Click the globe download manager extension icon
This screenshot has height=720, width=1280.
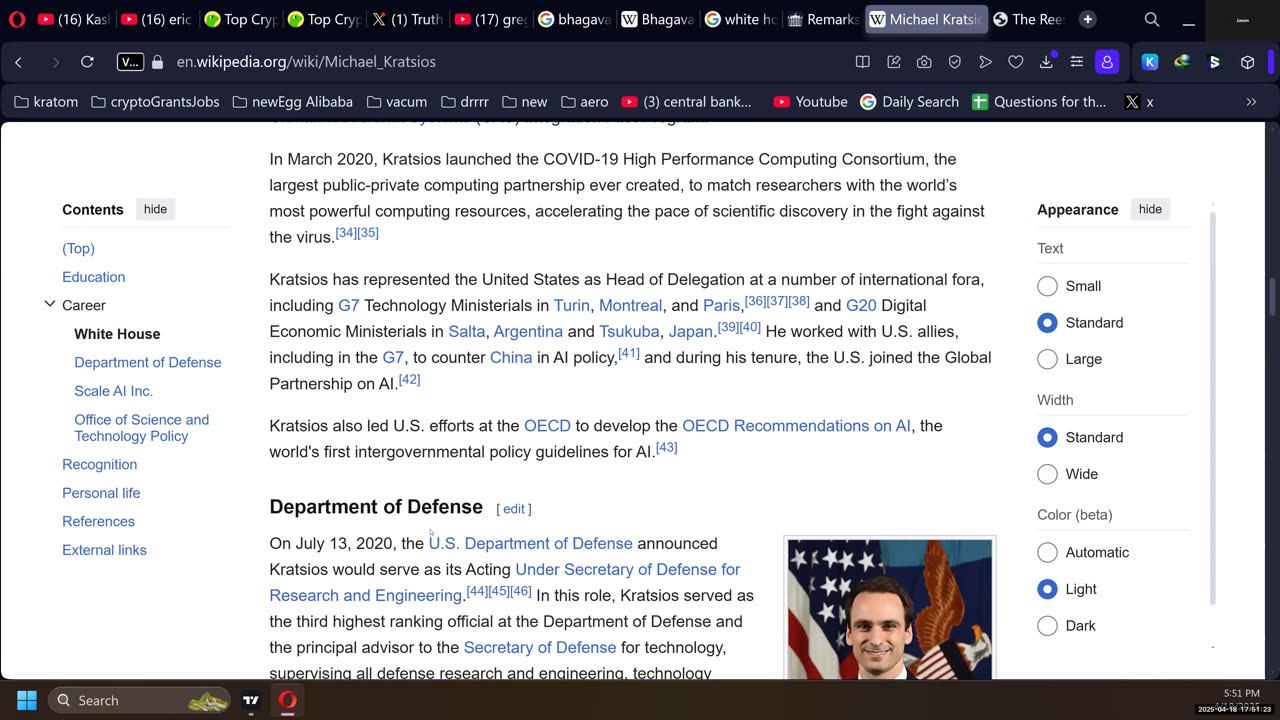point(1182,62)
